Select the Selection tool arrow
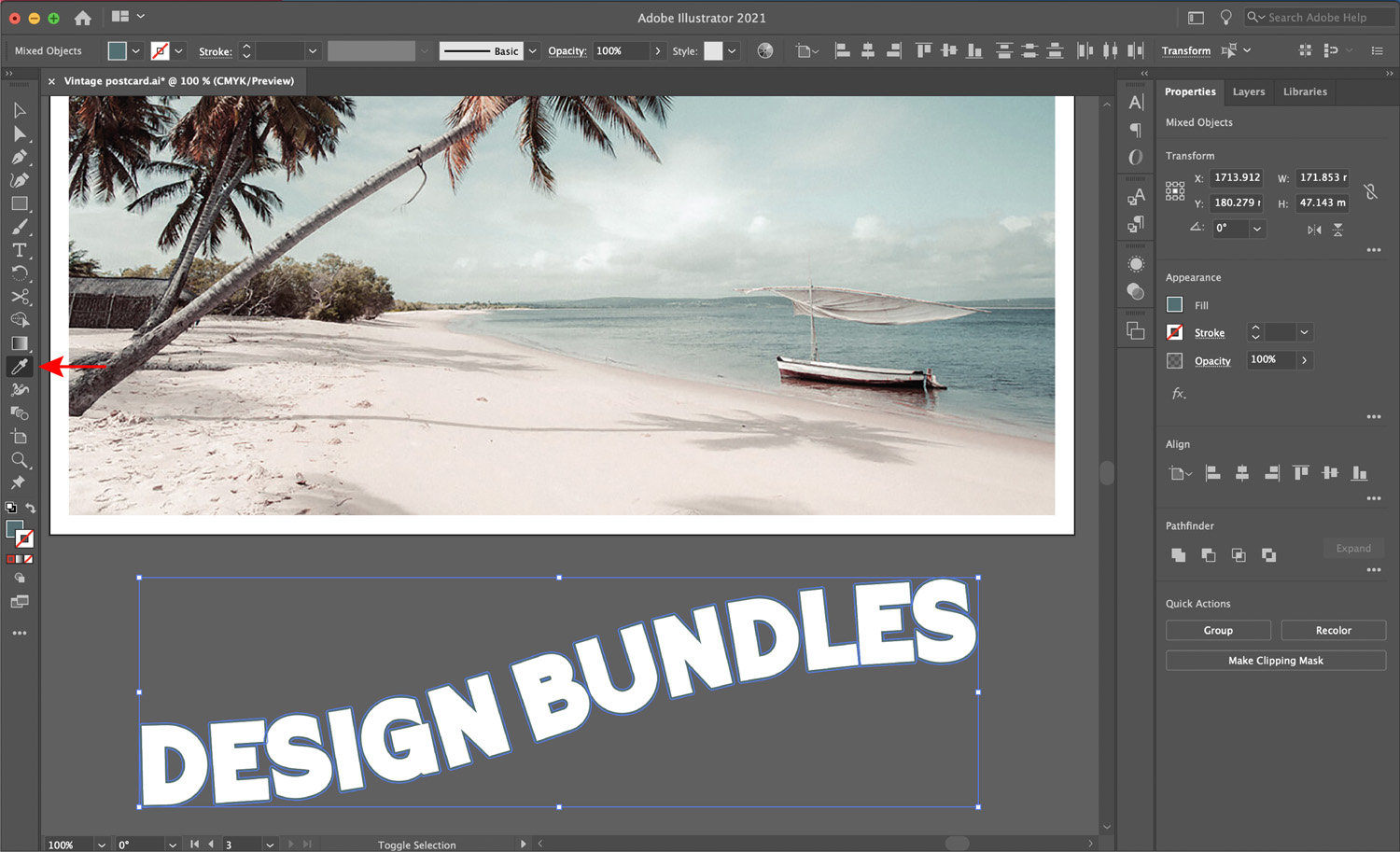Screen dimensions: 1400x852 pos(19,110)
